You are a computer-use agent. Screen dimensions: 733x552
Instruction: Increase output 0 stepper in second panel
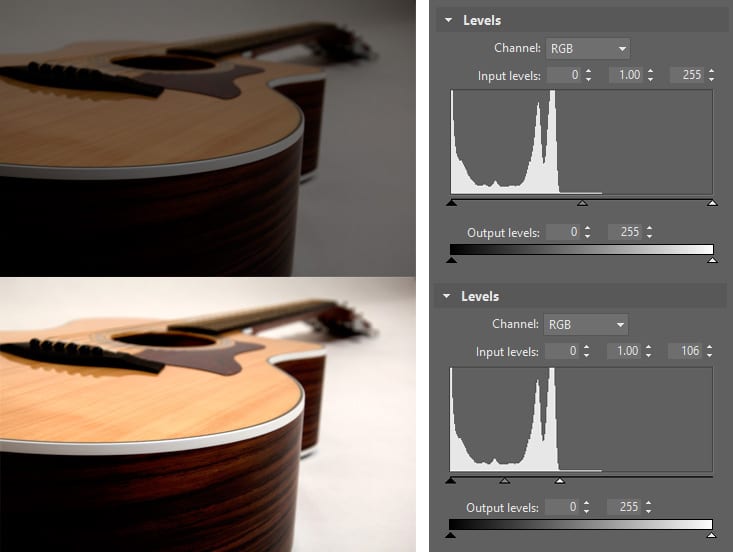coord(586,503)
